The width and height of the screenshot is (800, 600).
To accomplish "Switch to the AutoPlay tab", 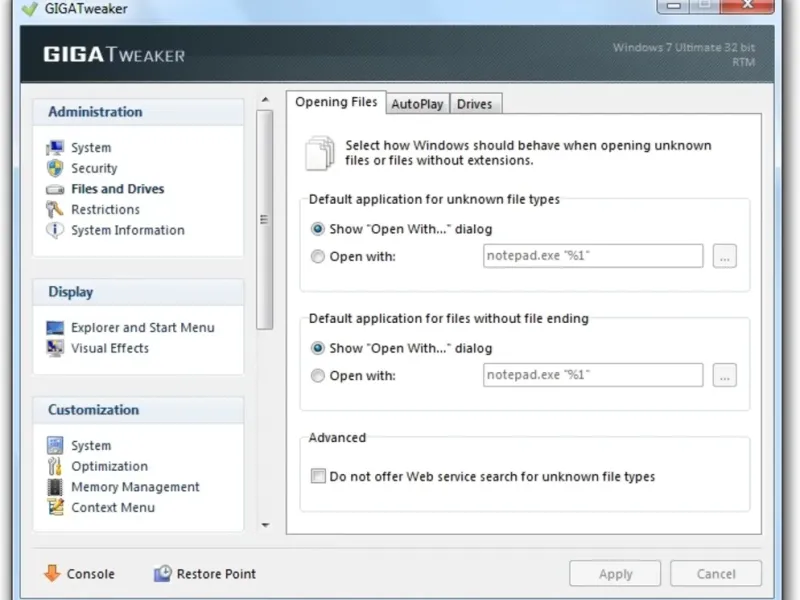I will coord(417,104).
